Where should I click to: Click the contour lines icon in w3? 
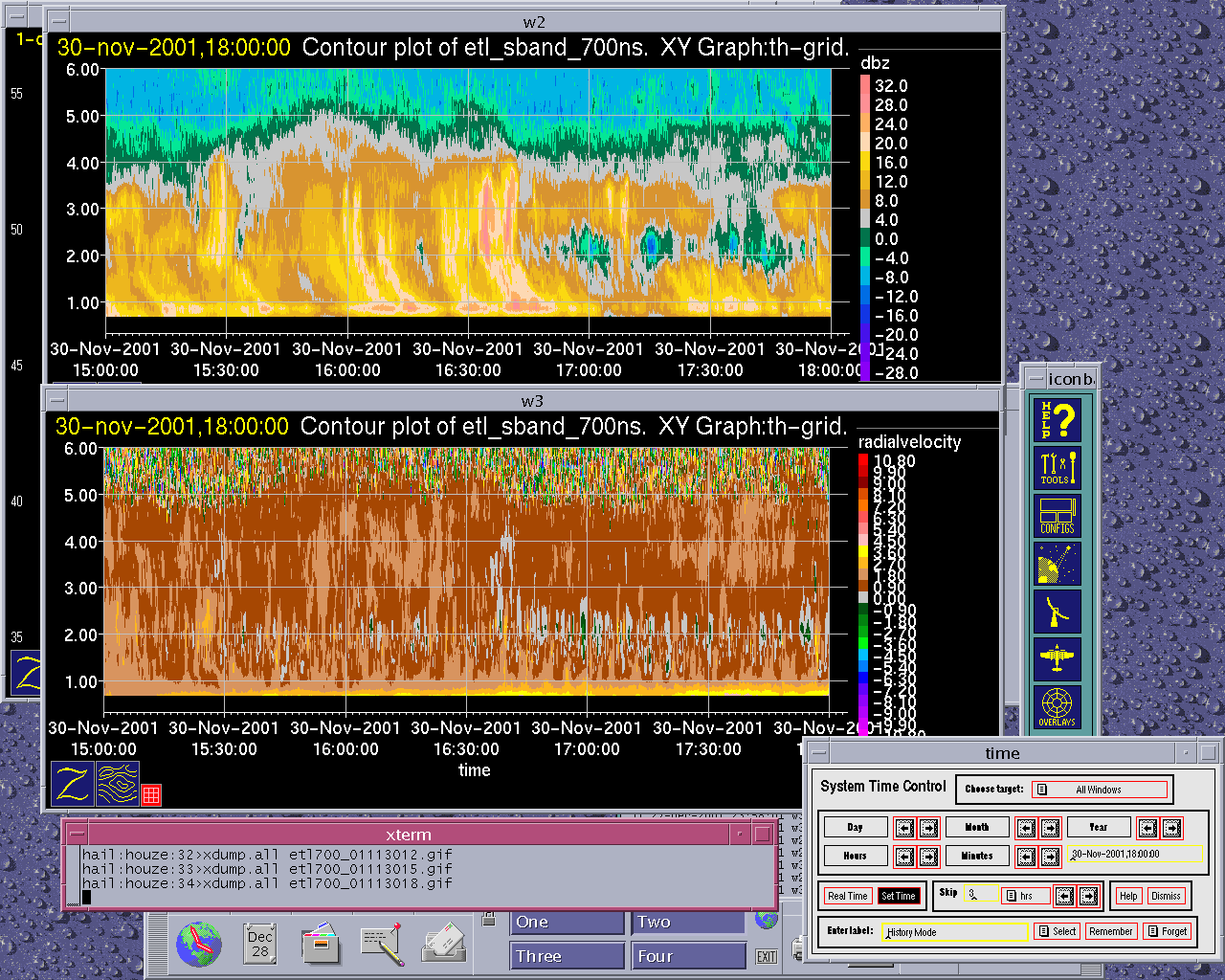point(118,784)
